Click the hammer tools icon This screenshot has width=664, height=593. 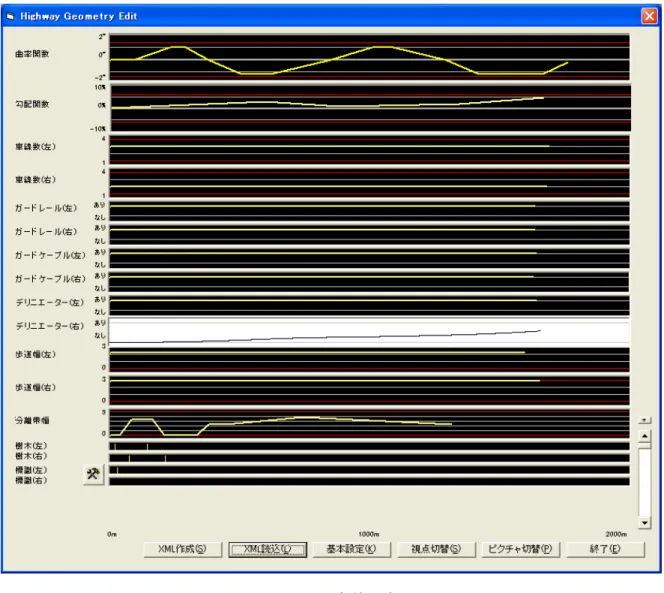(93, 474)
